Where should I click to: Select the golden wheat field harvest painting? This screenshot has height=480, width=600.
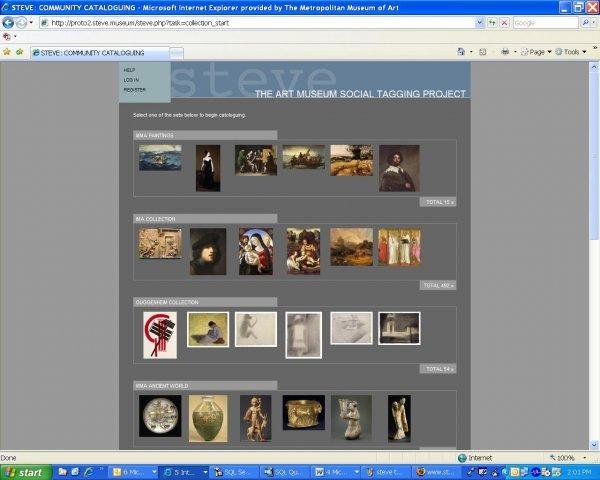point(351,160)
